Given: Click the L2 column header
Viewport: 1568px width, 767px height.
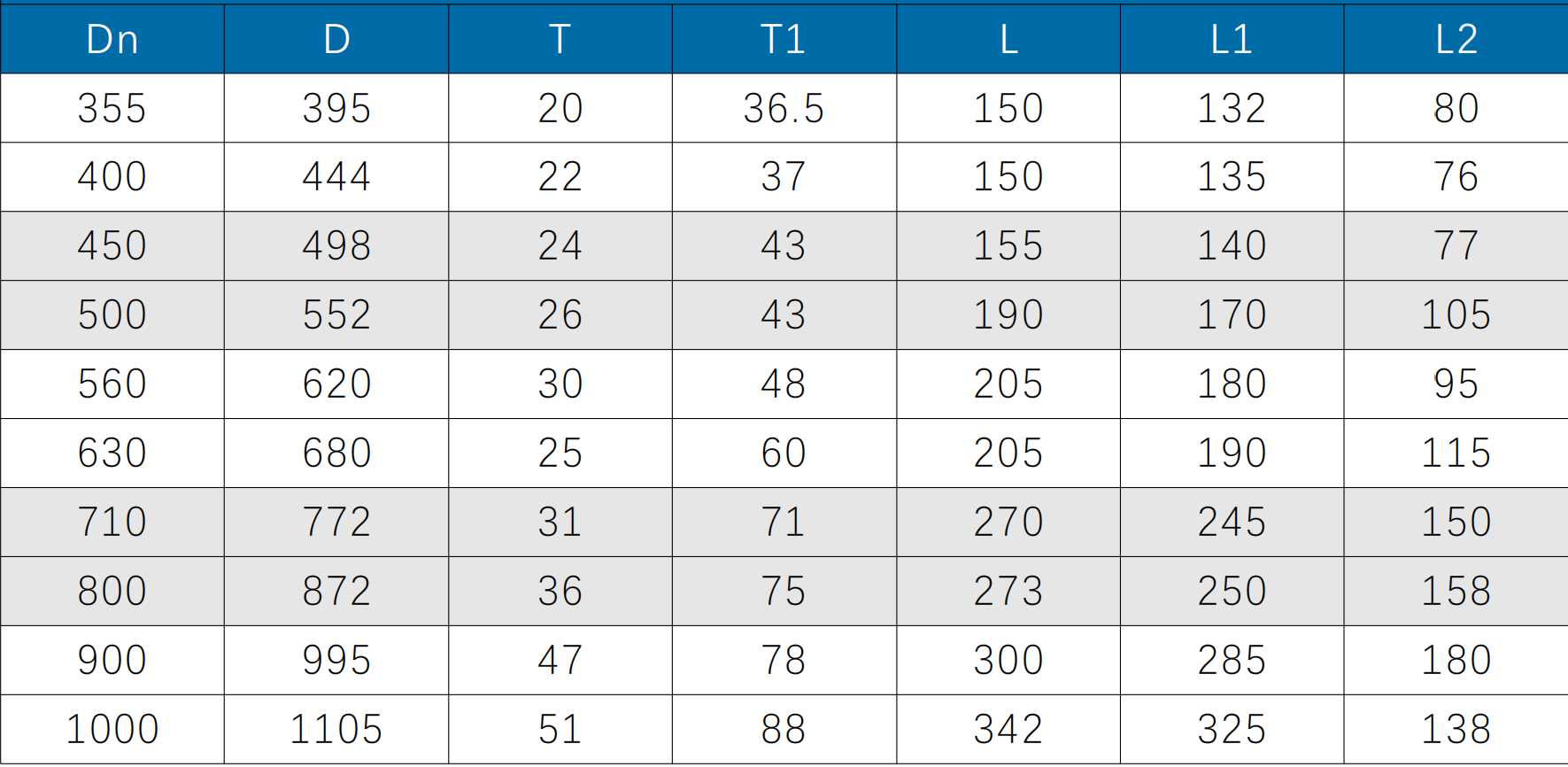Looking at the screenshot, I should coord(1456,39).
